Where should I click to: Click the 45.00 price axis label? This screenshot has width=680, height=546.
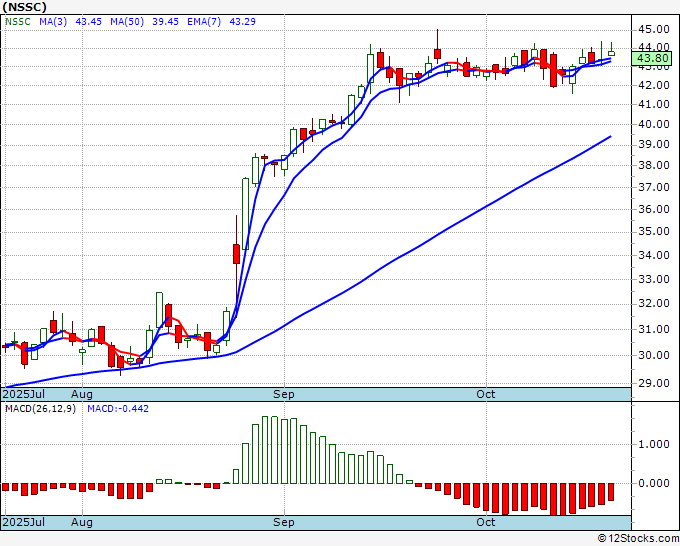pos(654,29)
